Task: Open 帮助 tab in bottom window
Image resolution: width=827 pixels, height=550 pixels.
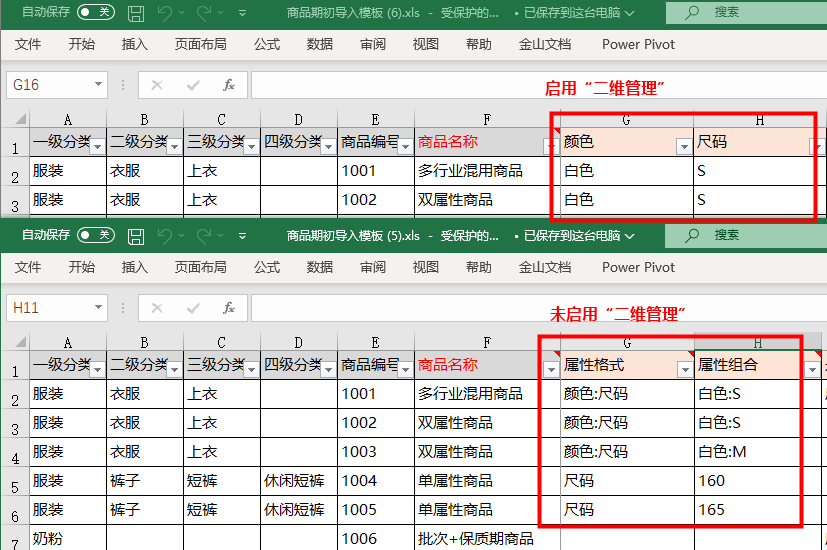Action: [479, 267]
